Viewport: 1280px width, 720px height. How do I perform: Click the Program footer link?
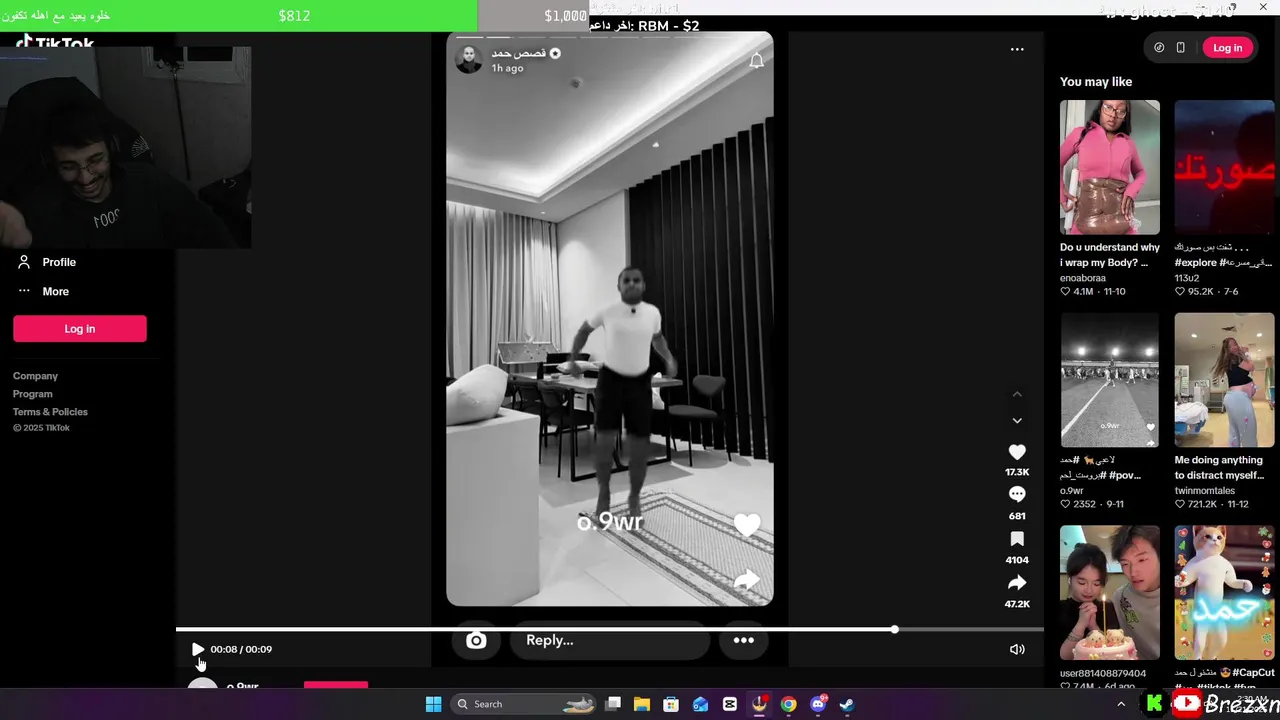tap(33, 394)
